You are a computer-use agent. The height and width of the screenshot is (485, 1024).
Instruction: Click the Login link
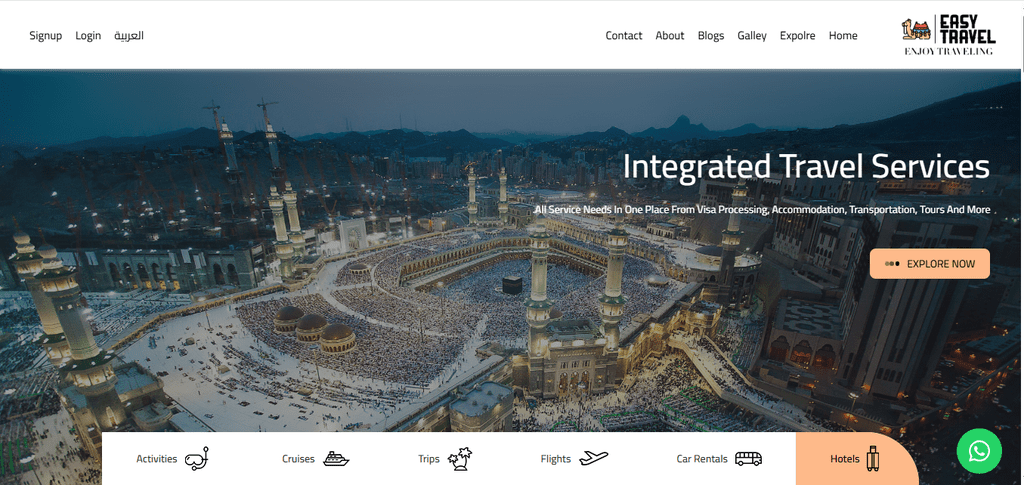[x=88, y=36]
